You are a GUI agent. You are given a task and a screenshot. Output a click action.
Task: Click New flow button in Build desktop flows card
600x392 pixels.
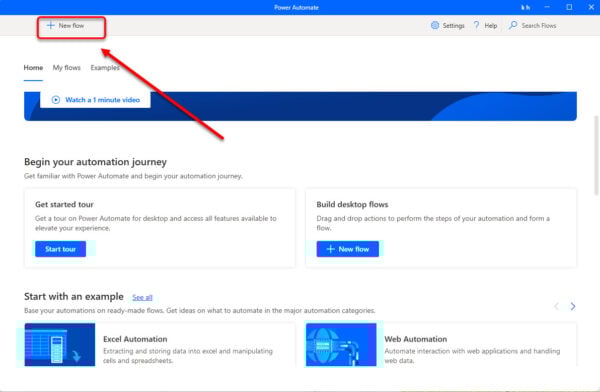click(347, 249)
